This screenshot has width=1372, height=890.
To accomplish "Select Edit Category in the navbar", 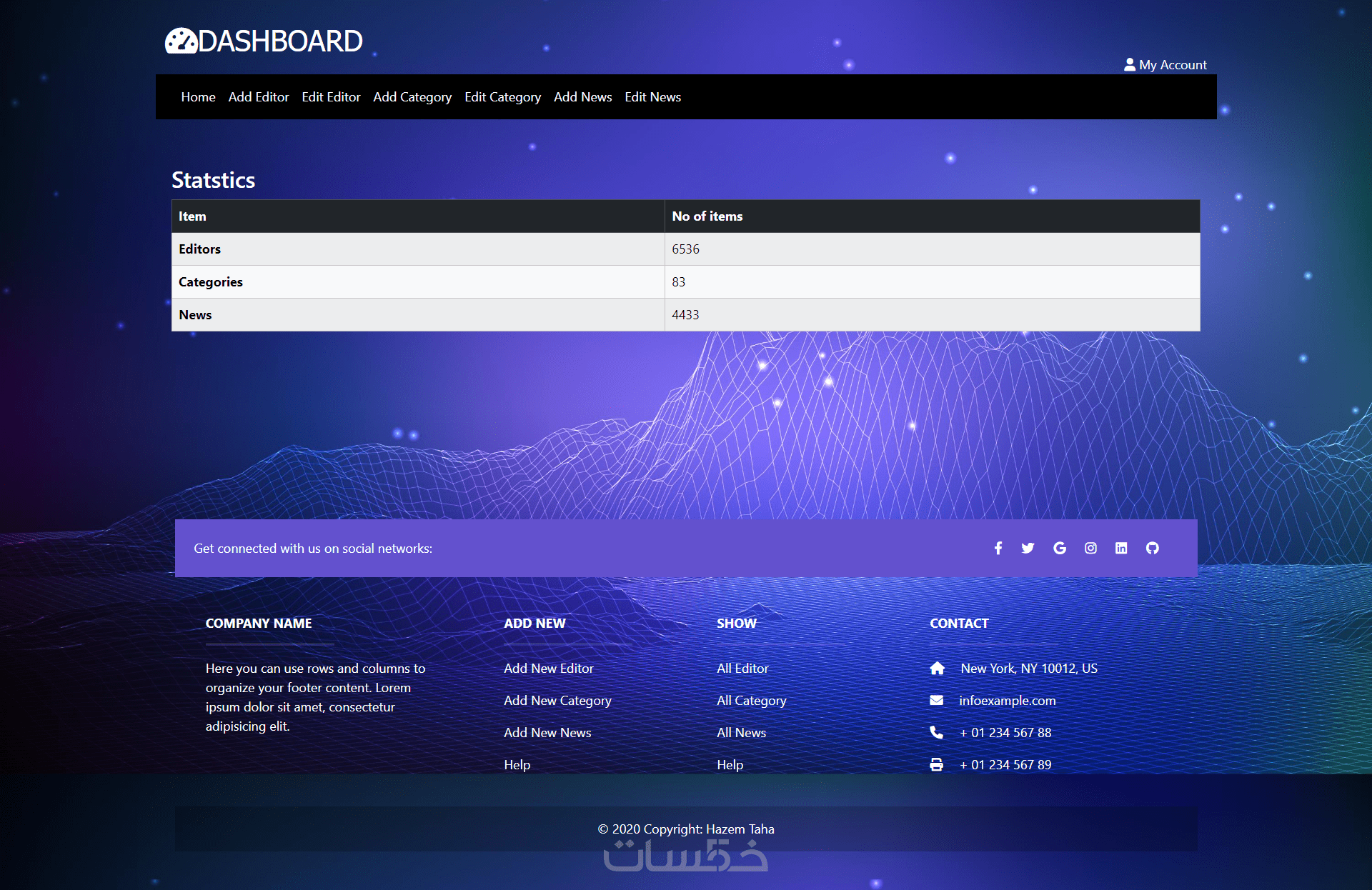I will 502,96.
